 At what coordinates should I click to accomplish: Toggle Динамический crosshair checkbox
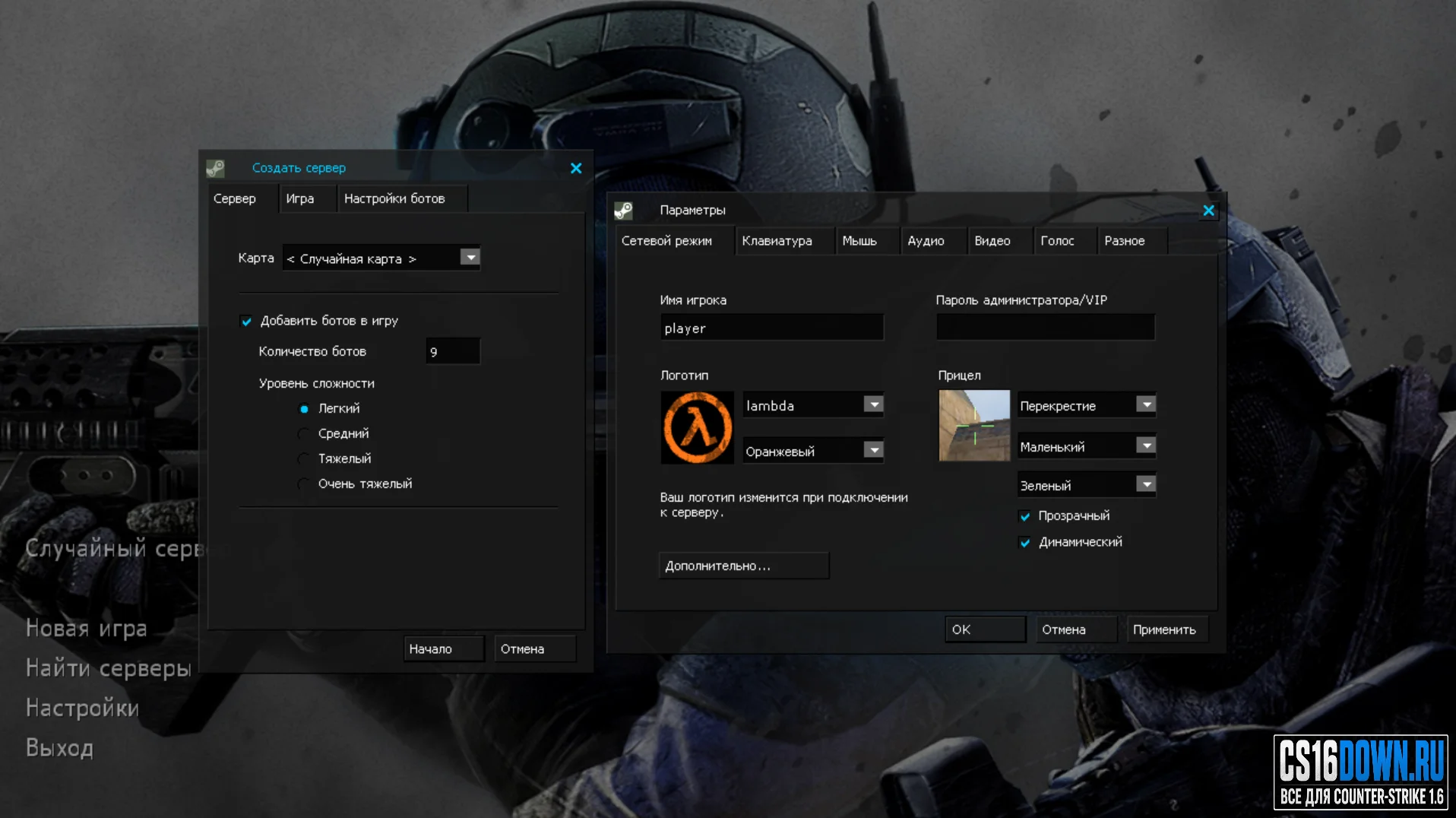1025,543
